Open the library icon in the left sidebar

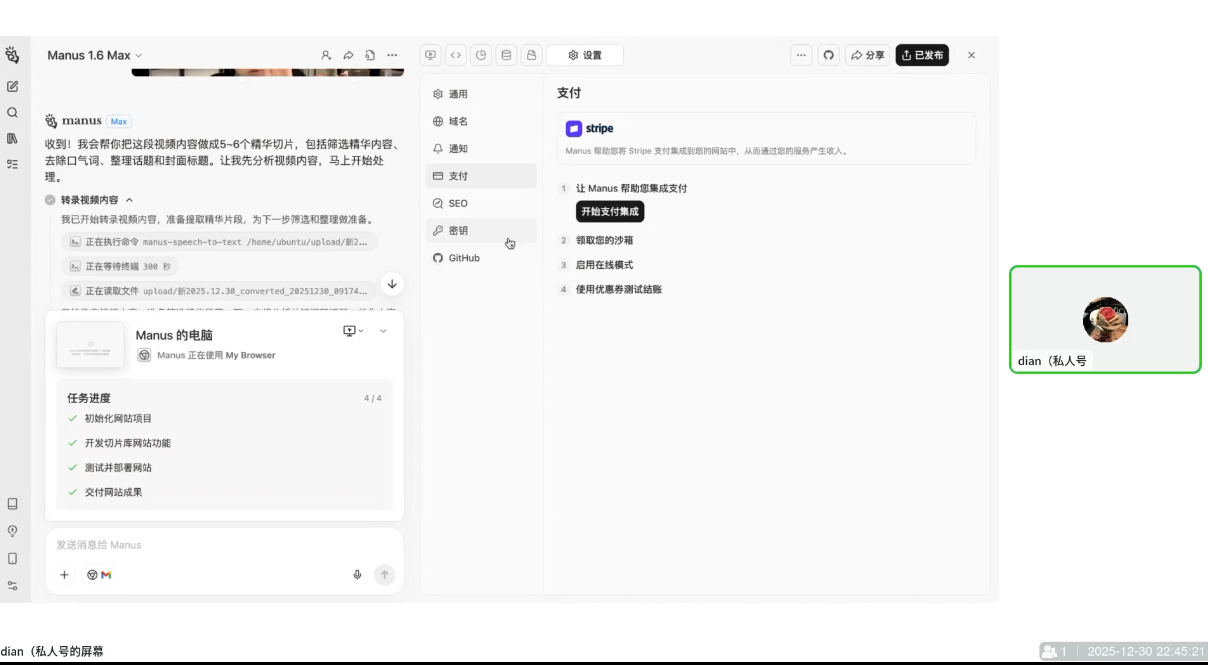point(12,140)
